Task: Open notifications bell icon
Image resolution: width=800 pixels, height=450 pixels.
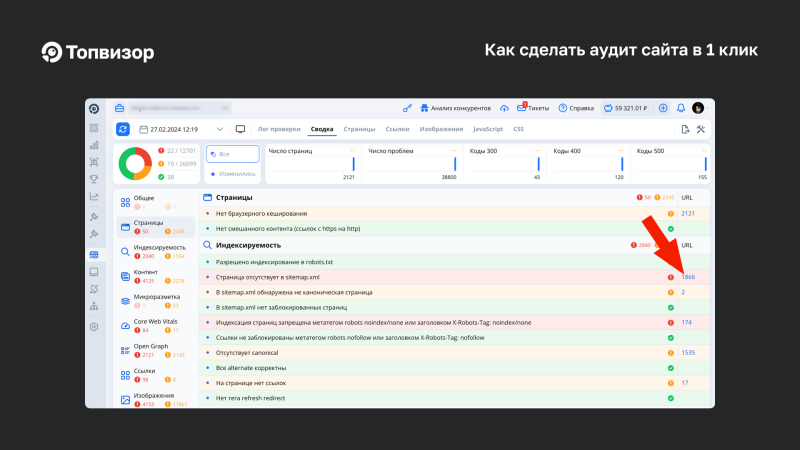Action: pyautogui.click(x=681, y=108)
